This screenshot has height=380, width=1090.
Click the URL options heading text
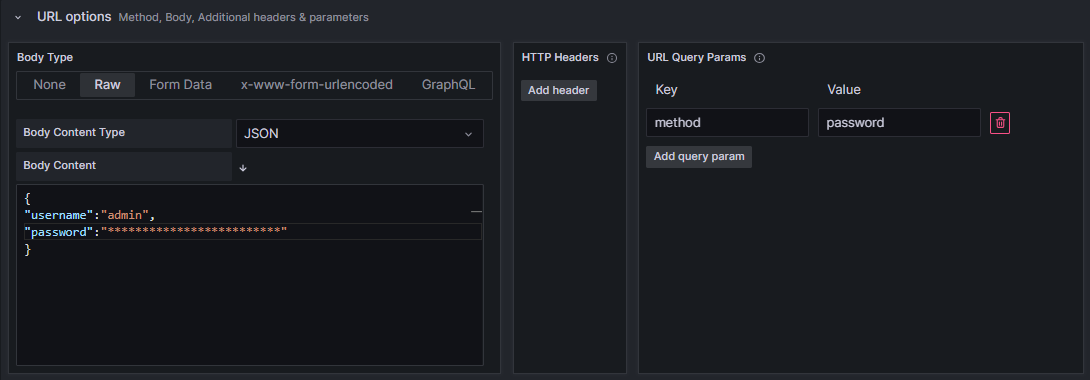(x=74, y=17)
